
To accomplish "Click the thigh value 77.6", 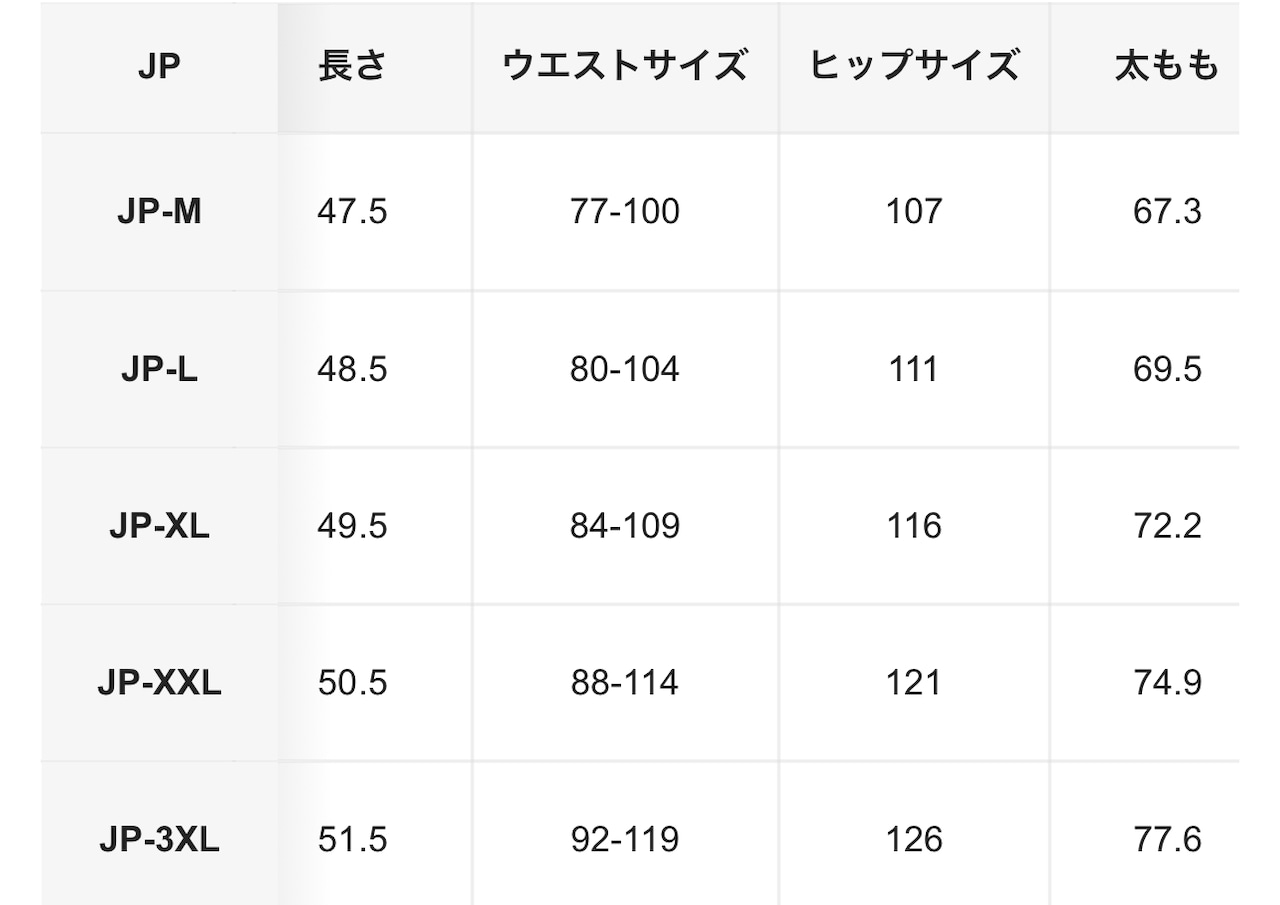I will [1167, 840].
